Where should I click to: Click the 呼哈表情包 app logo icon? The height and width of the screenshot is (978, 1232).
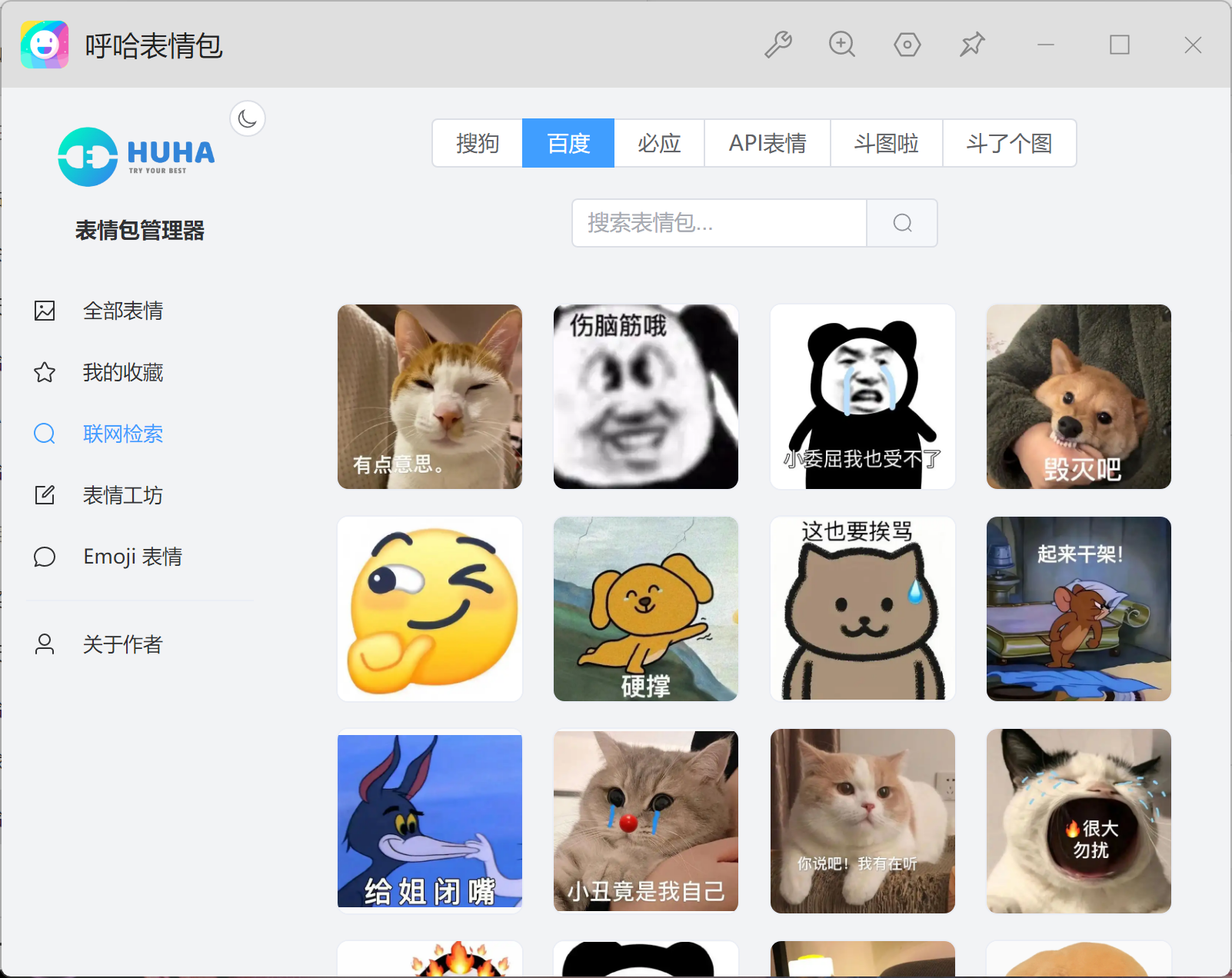[45, 45]
